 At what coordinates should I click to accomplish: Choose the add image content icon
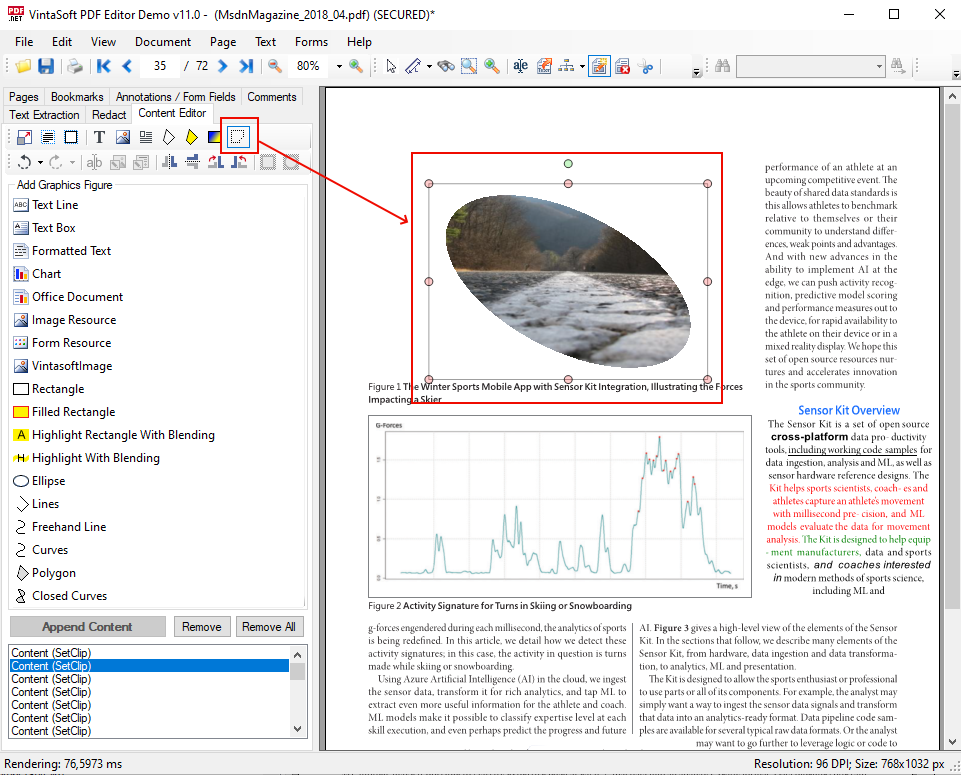click(x=123, y=137)
